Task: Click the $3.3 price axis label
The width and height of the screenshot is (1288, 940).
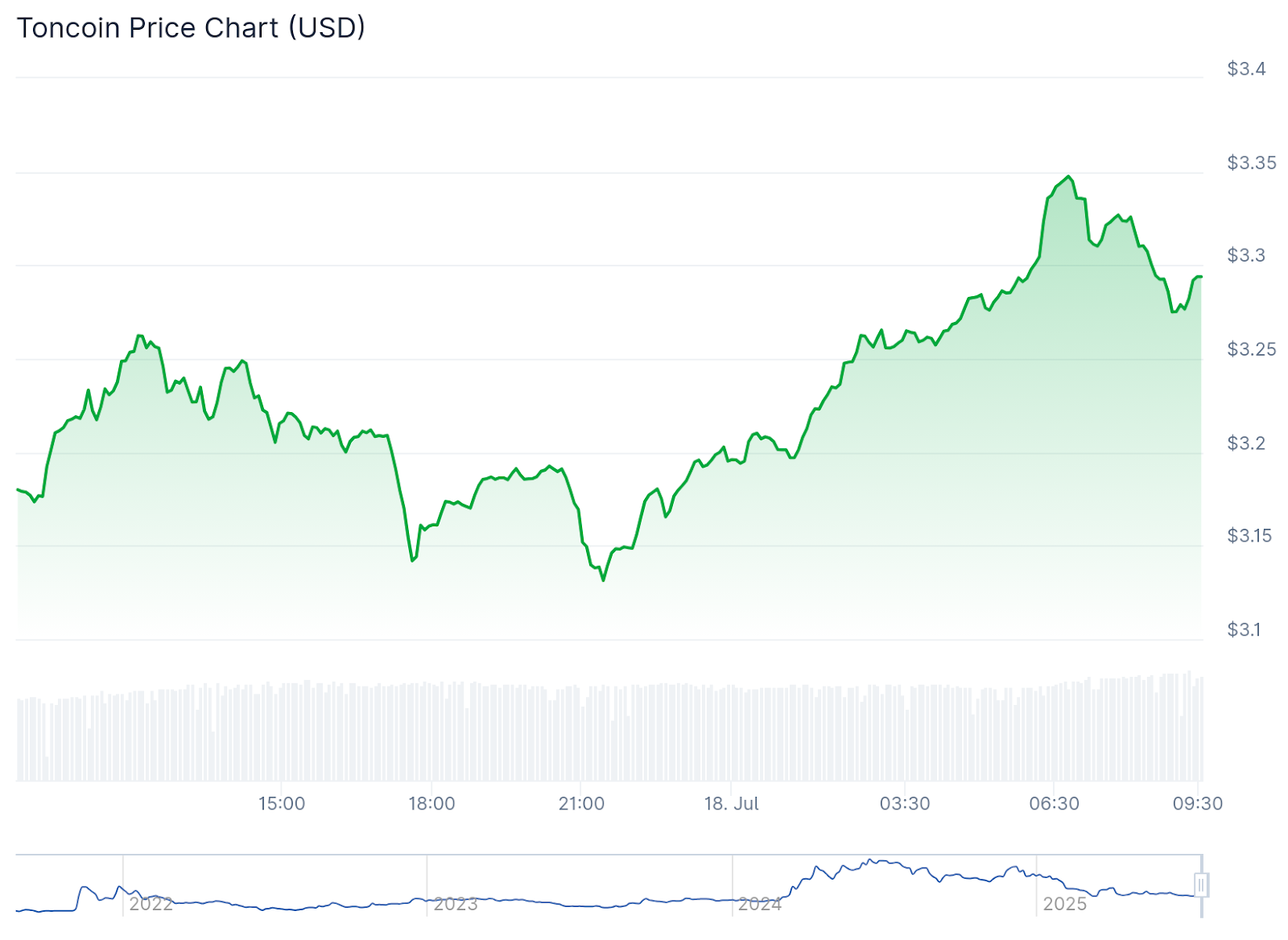Action: click(1245, 255)
